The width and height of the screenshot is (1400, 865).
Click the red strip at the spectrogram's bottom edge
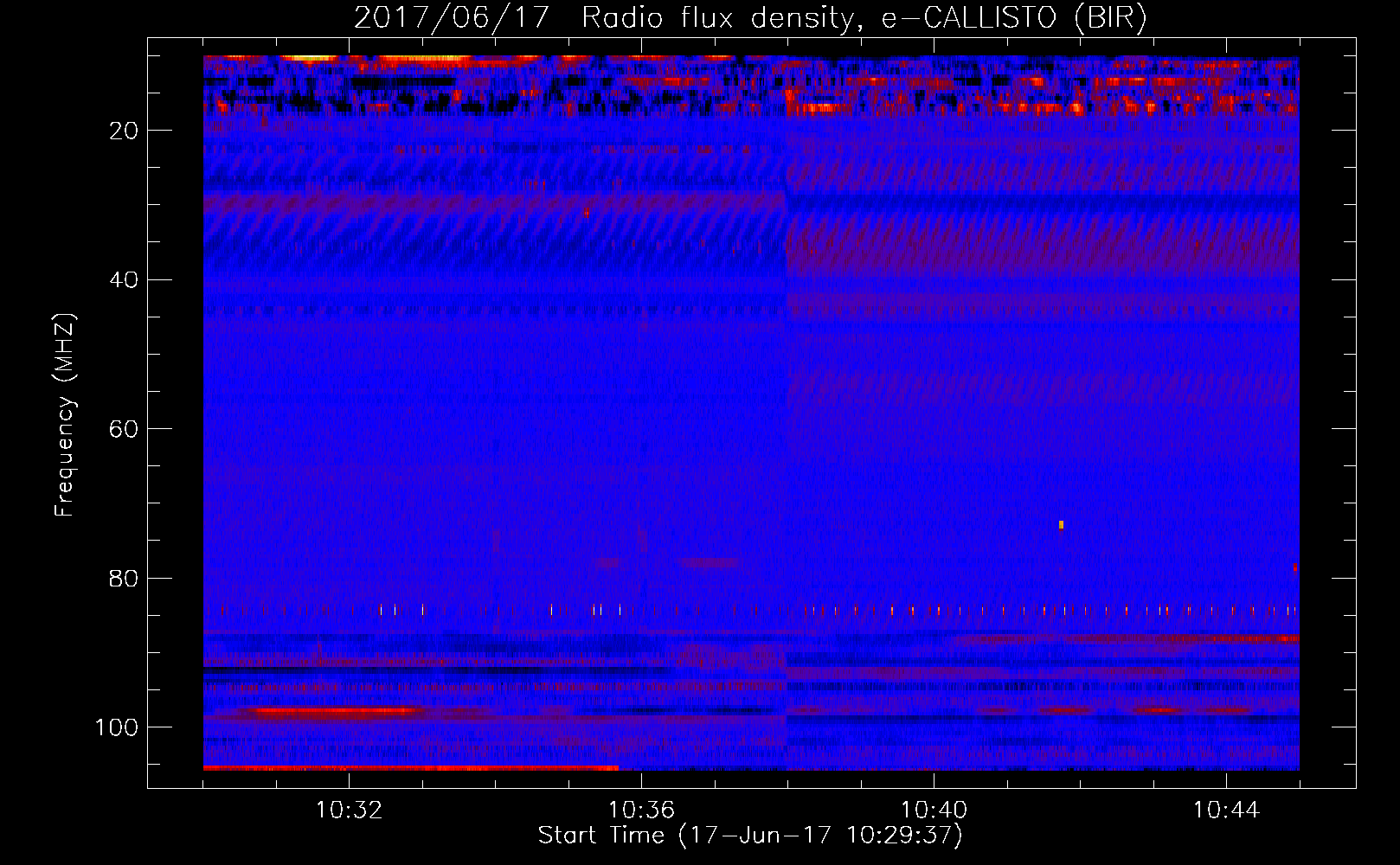[411, 768]
